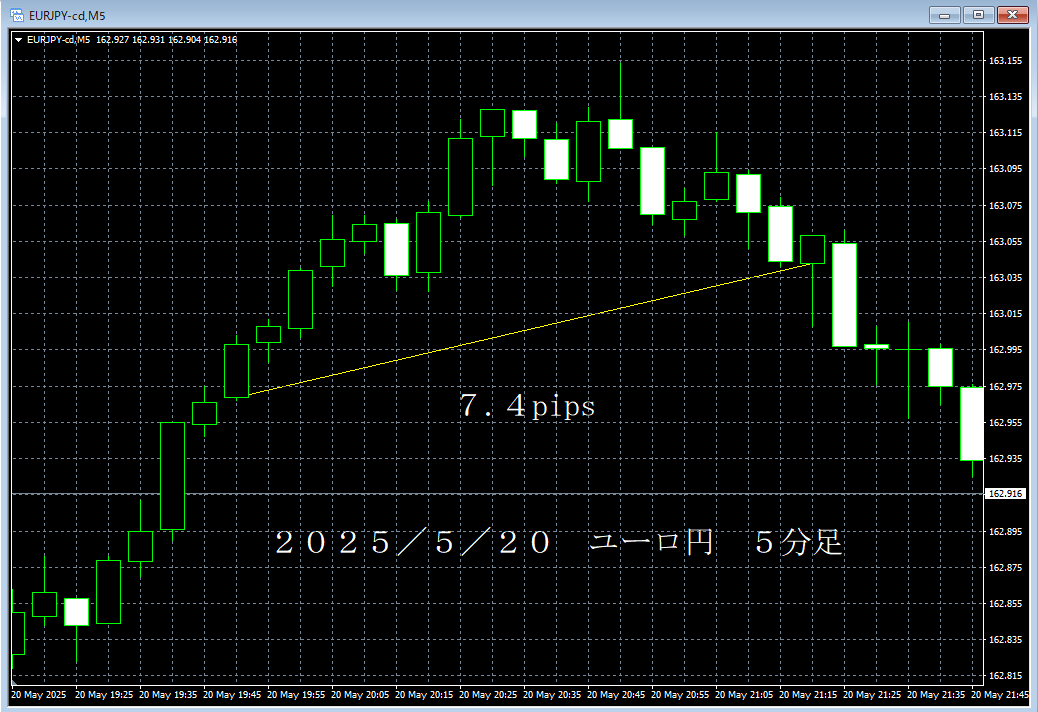This screenshot has width=1038, height=712.
Task: Click the "20 May 19:45" time axis label
Action: [x=232, y=695]
